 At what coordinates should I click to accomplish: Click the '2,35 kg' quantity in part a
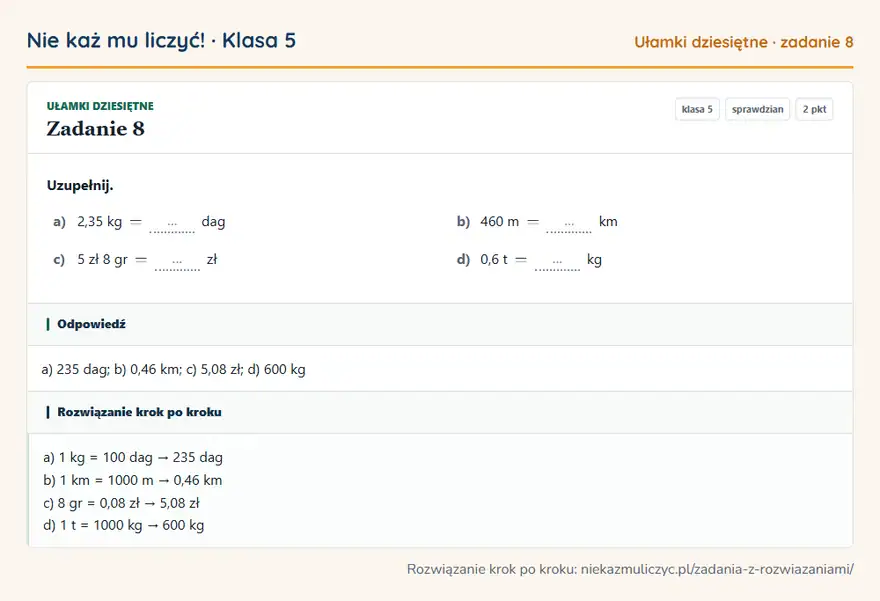click(99, 222)
